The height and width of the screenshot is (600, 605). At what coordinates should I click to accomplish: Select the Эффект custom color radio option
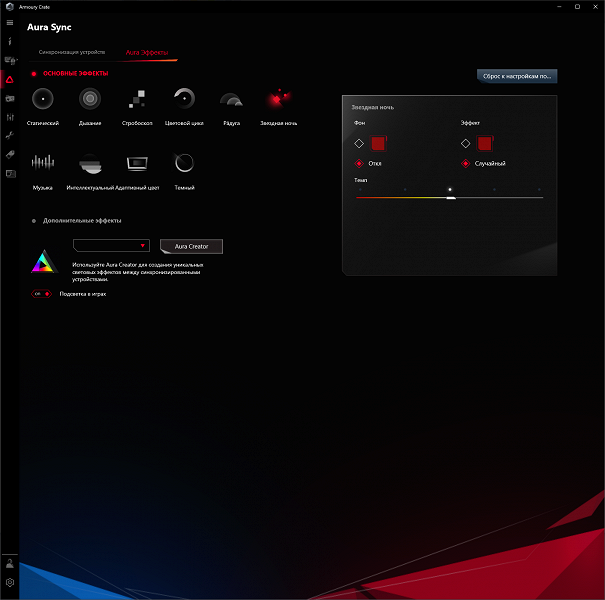coord(465,144)
